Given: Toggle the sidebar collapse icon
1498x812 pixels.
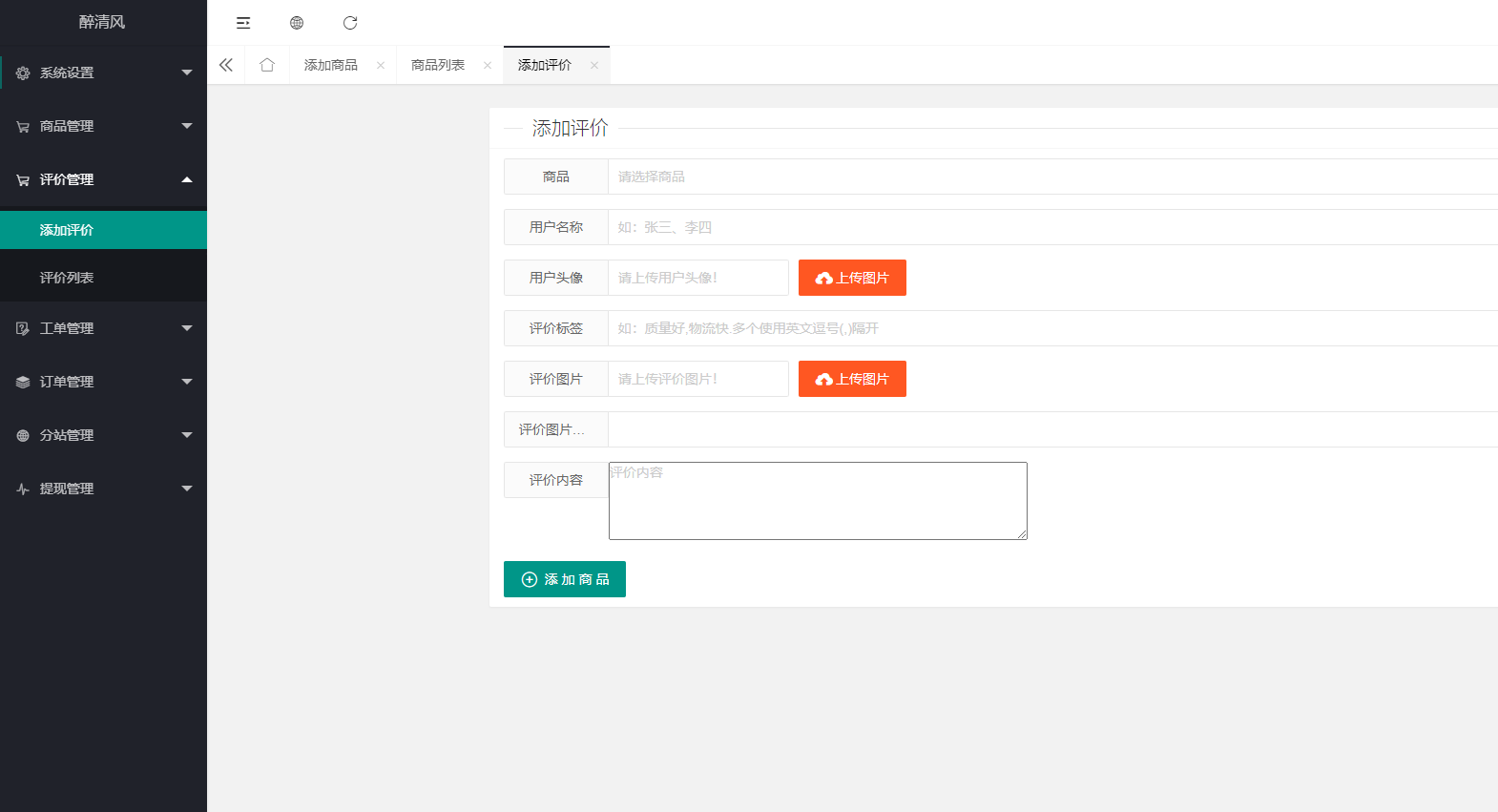Looking at the screenshot, I should click(x=243, y=23).
